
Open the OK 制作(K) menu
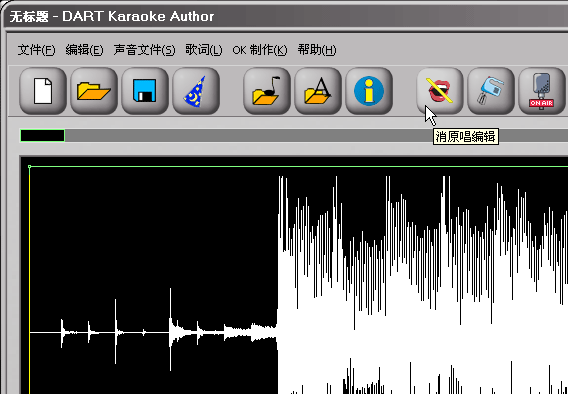260,50
